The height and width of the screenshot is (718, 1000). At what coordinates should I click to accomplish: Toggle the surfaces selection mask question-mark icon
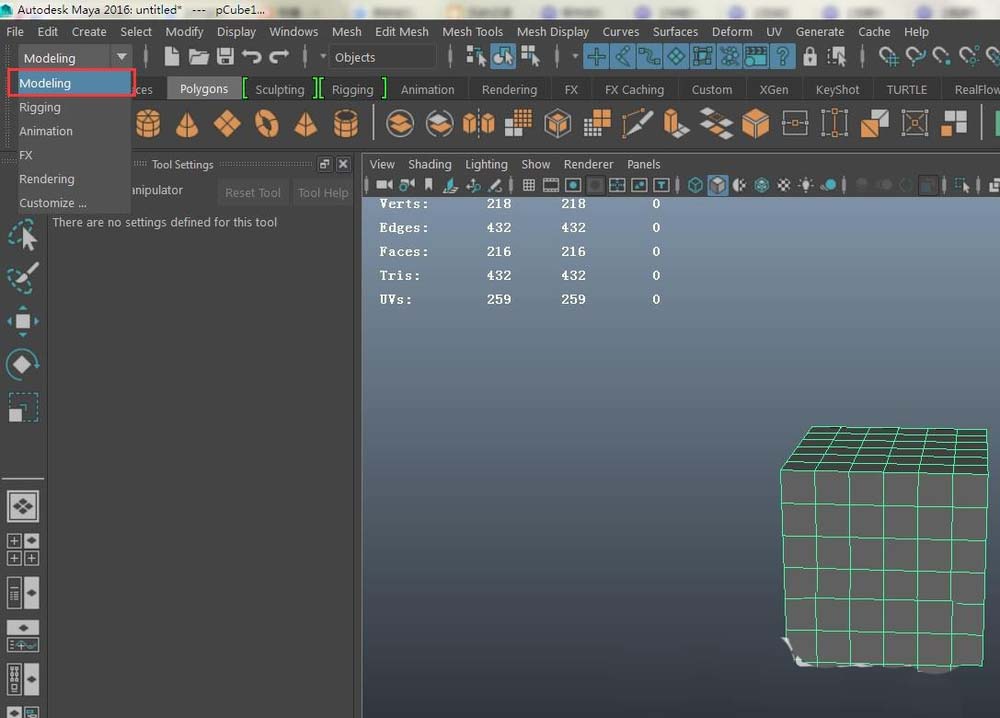tap(782, 57)
